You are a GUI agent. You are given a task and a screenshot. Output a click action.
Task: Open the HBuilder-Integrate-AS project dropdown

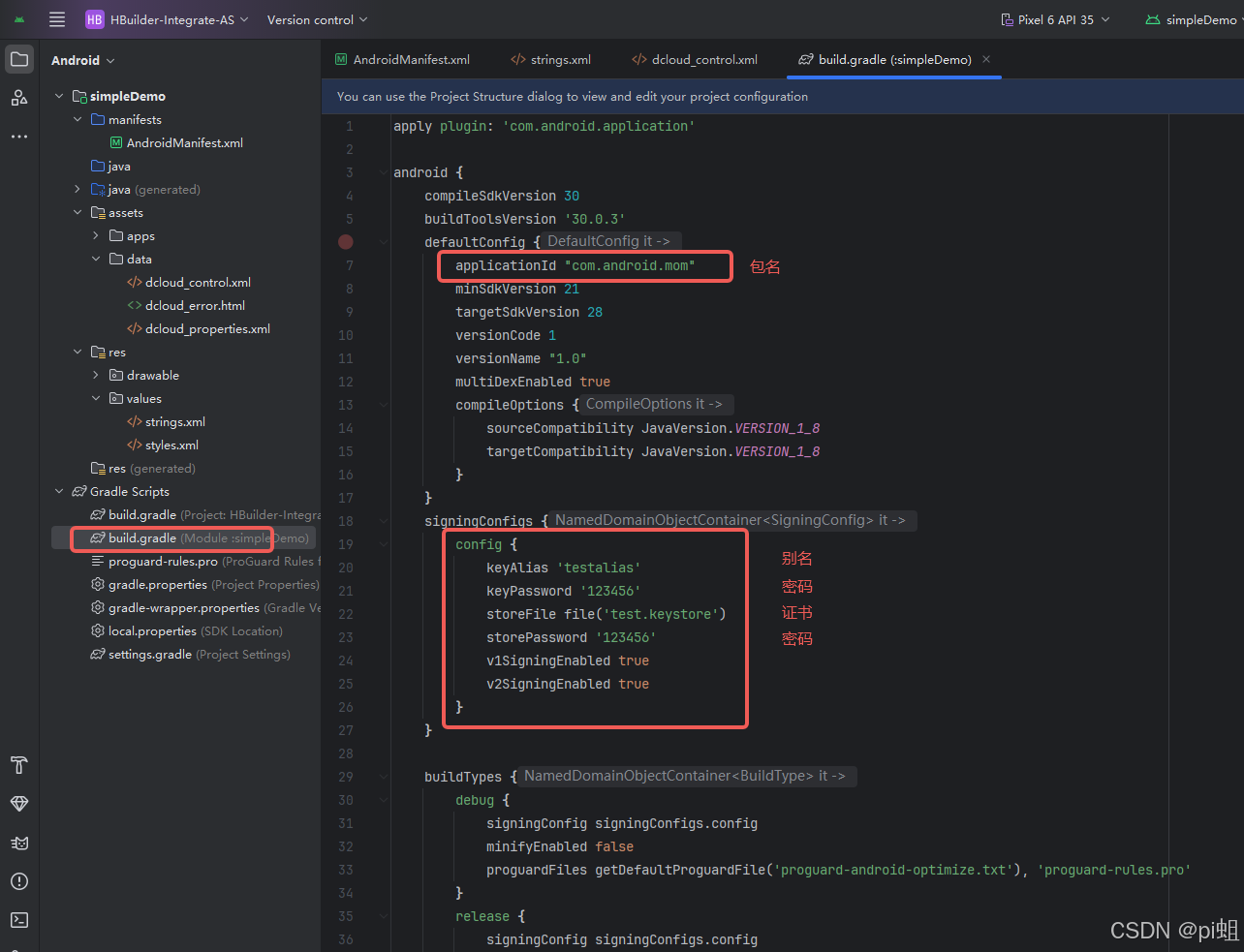click(179, 19)
